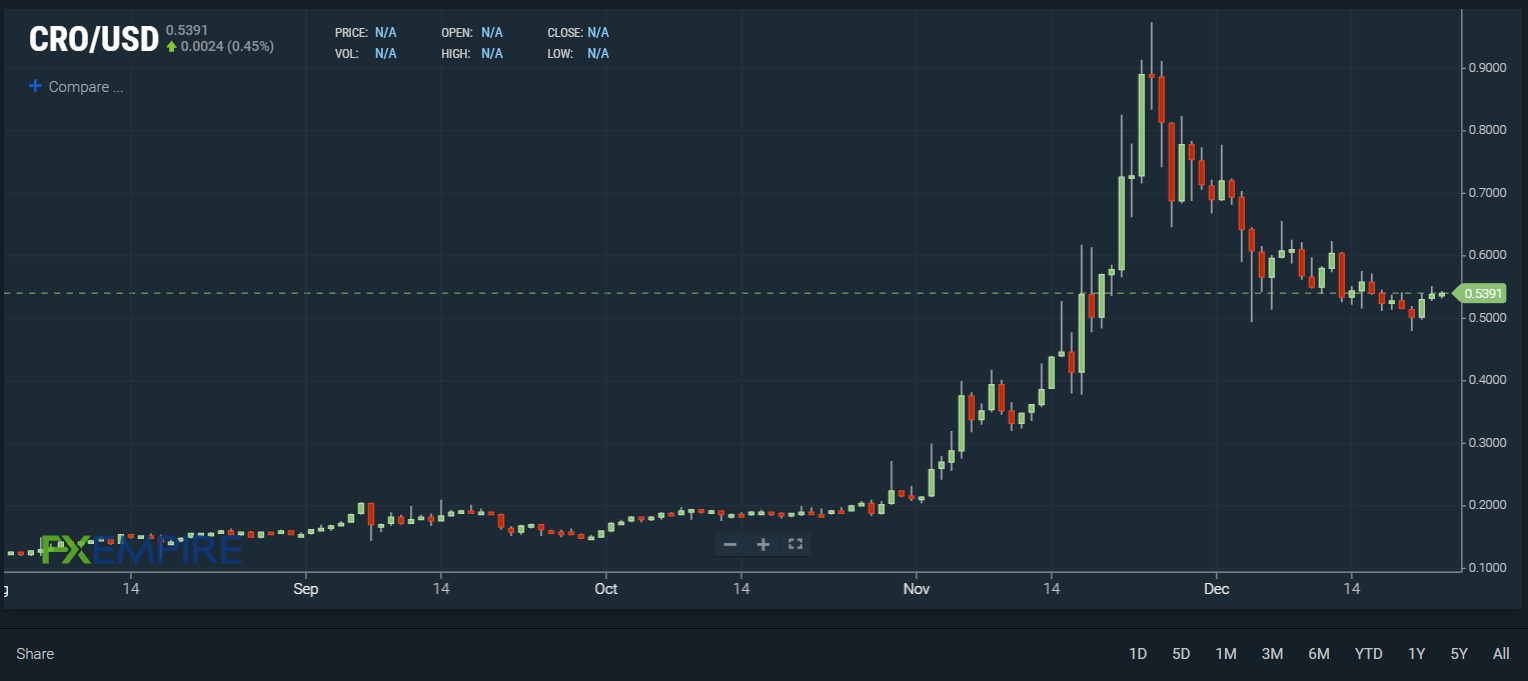Click the Dec label on the date axis
Viewport: 1528px width, 681px height.
pyautogui.click(x=1216, y=589)
